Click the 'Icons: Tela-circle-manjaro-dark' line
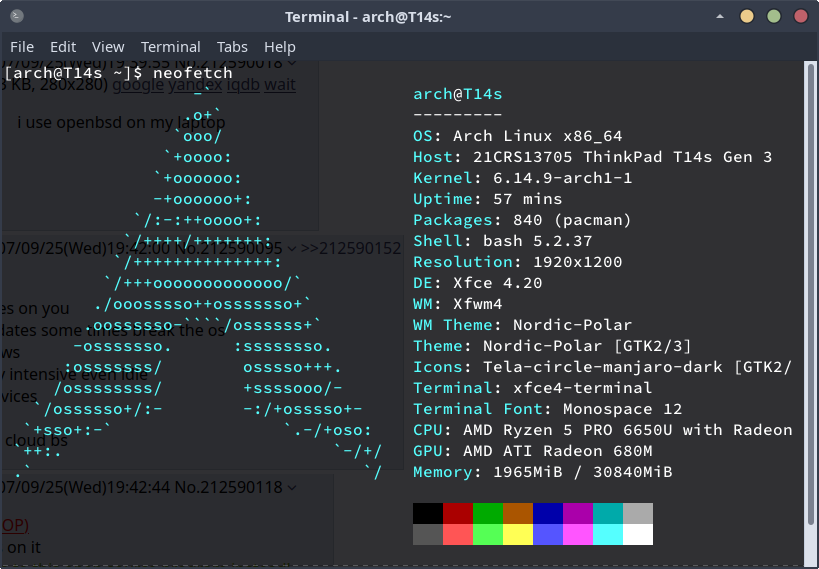The image size is (819, 569). tap(602, 367)
